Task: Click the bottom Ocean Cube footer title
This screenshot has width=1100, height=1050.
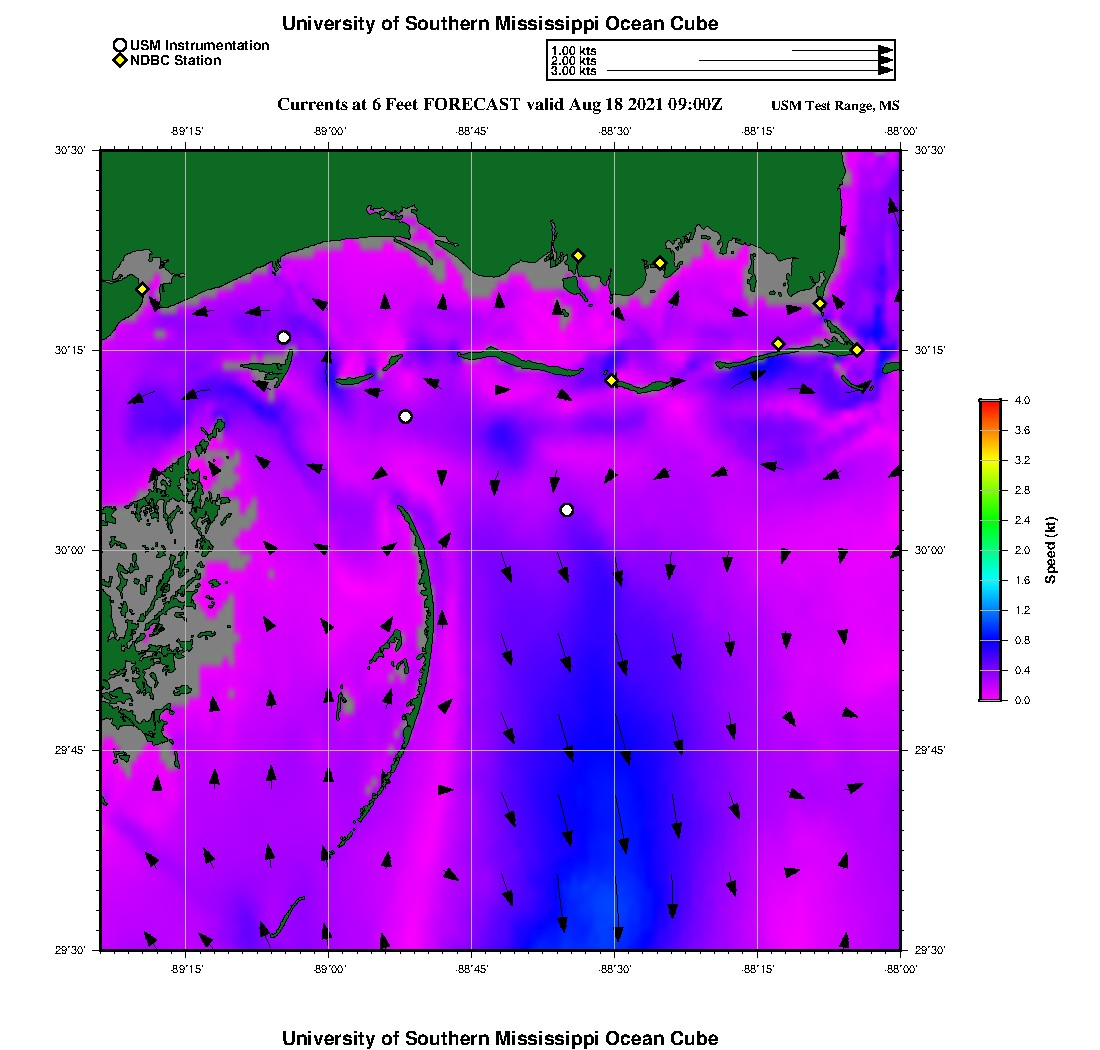Action: click(499, 1038)
